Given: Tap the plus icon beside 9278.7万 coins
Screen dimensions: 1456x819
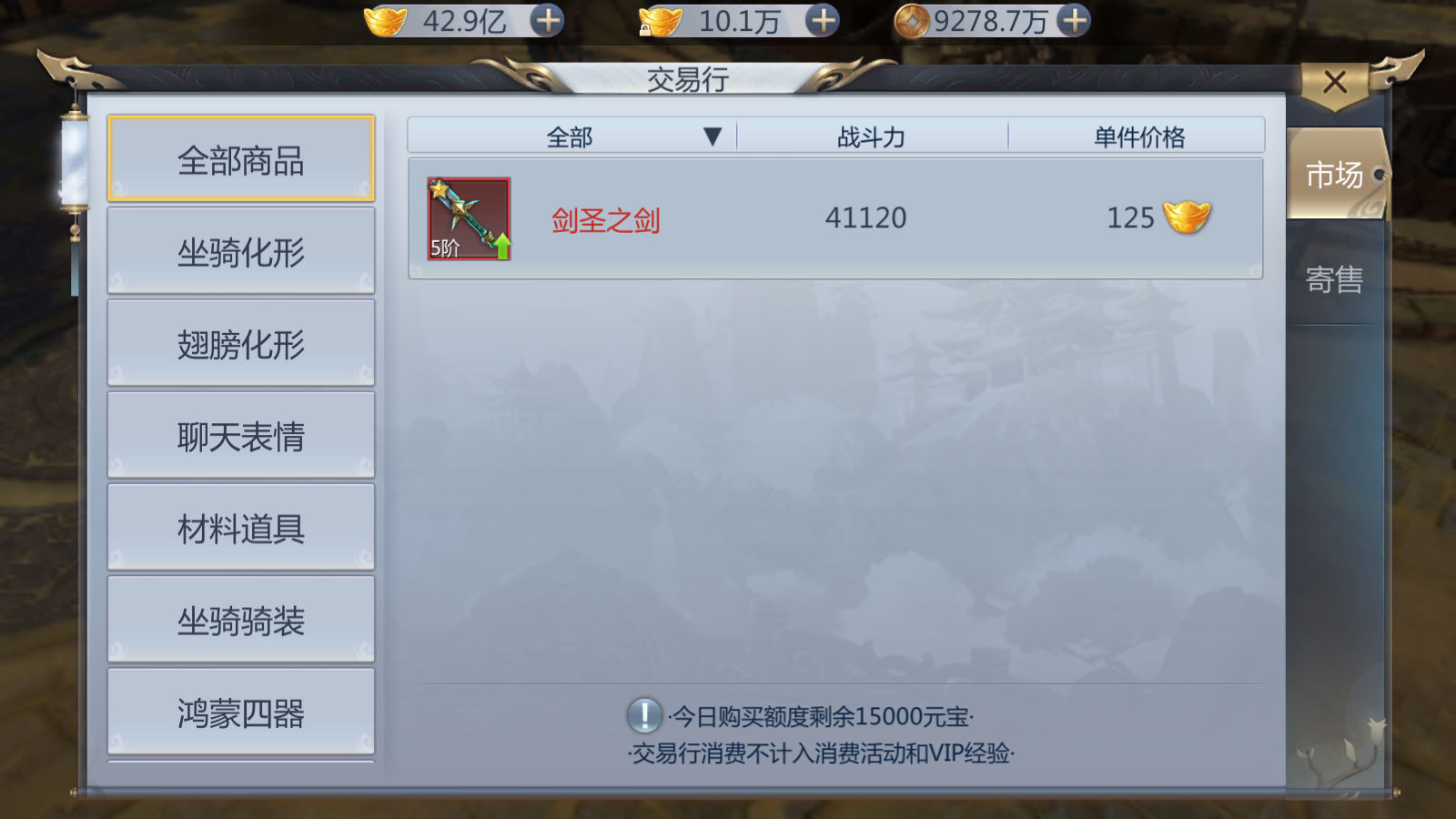Looking at the screenshot, I should (1075, 20).
